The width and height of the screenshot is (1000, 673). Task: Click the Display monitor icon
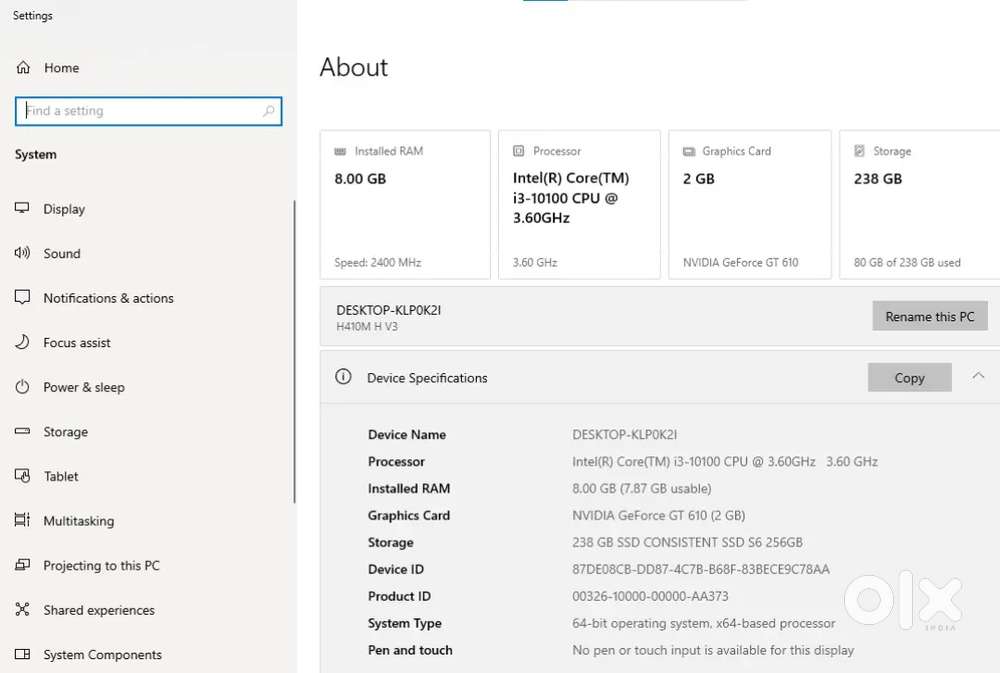(23, 209)
